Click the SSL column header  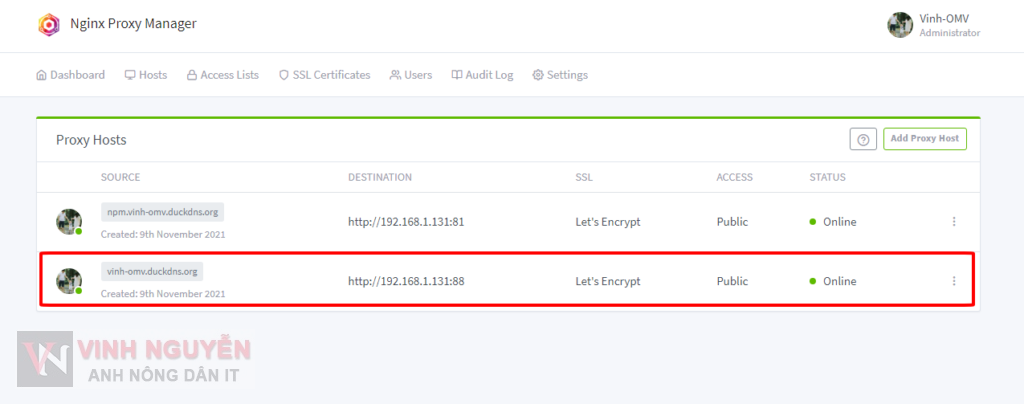pyautogui.click(x=584, y=178)
